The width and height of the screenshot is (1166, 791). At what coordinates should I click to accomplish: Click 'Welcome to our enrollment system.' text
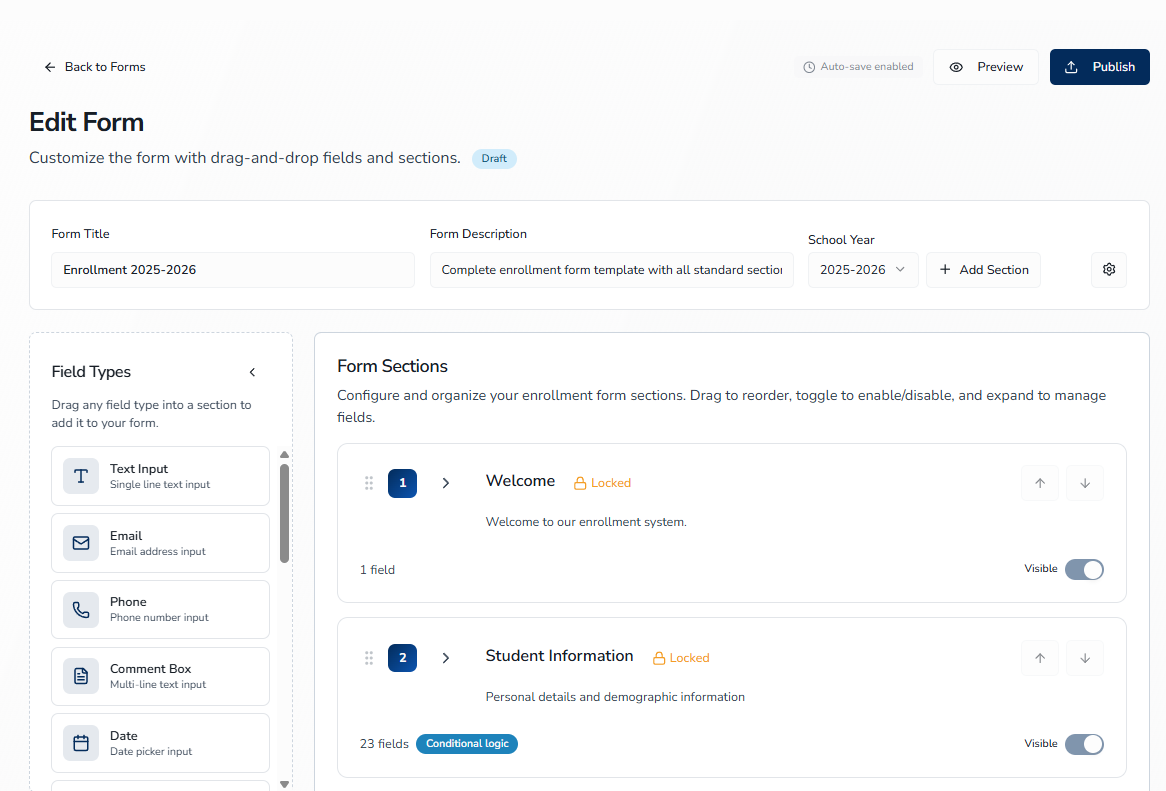[x=586, y=522]
